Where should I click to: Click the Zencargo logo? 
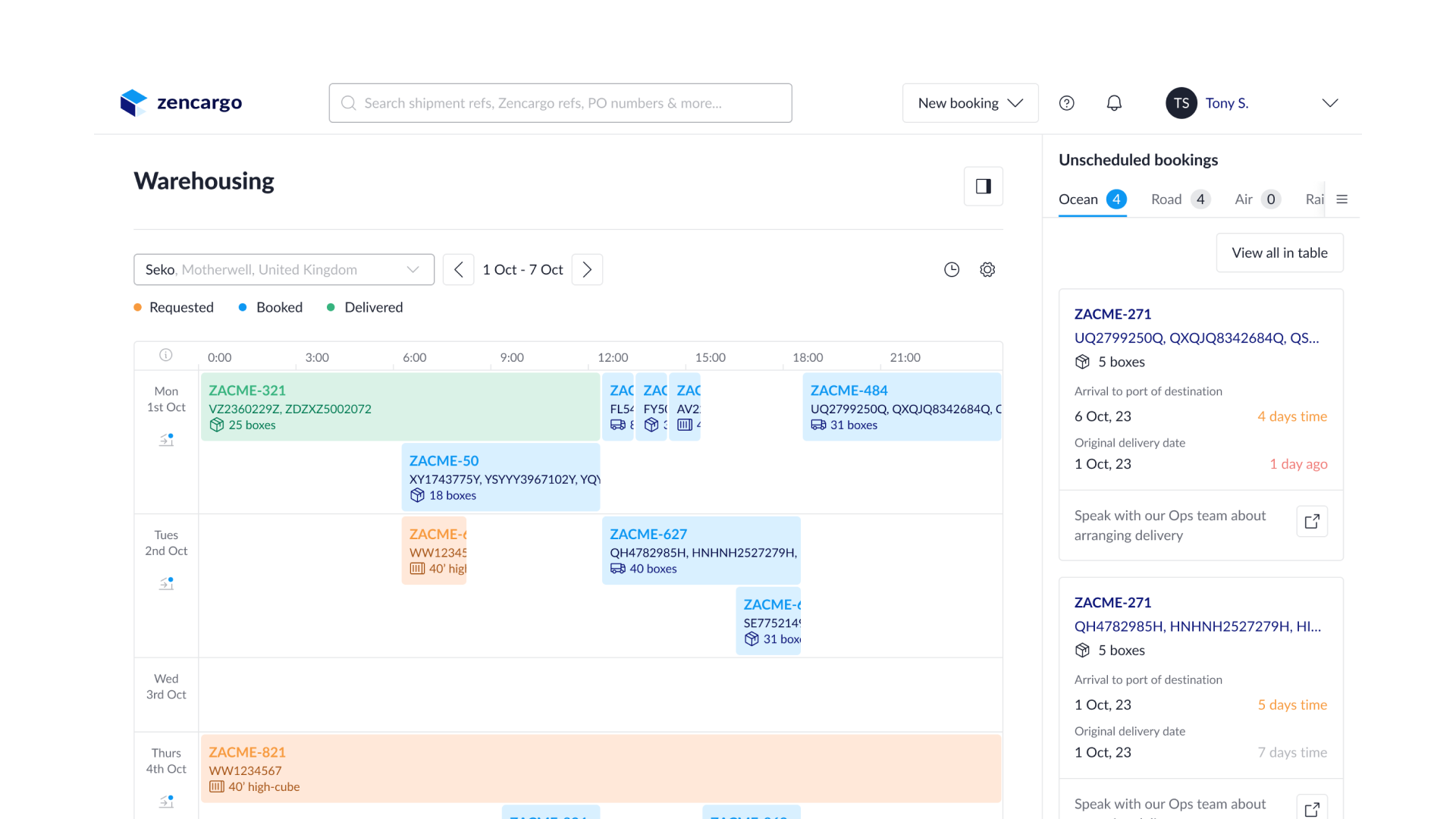(181, 102)
